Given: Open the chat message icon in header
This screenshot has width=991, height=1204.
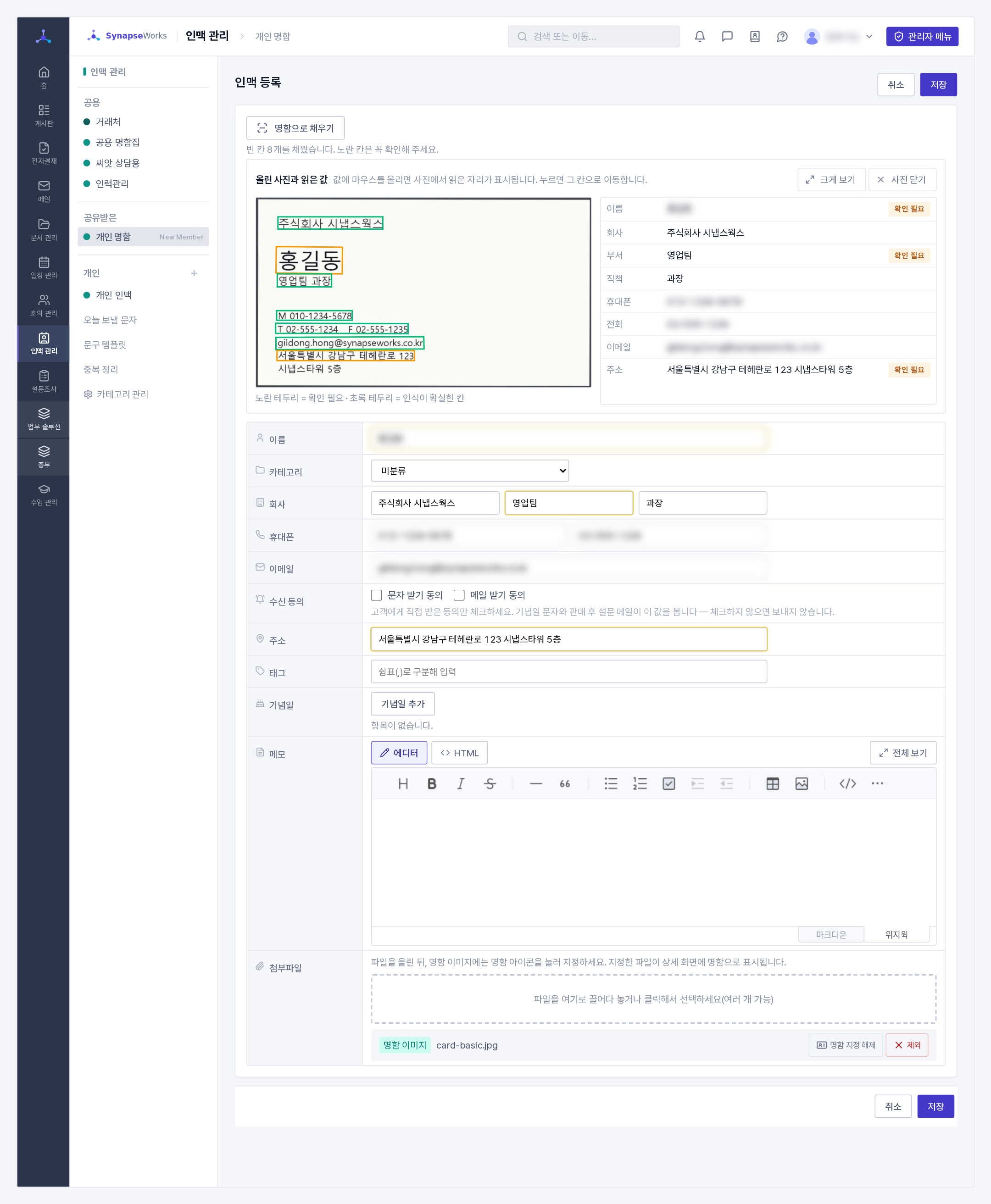Looking at the screenshot, I should click(x=727, y=37).
